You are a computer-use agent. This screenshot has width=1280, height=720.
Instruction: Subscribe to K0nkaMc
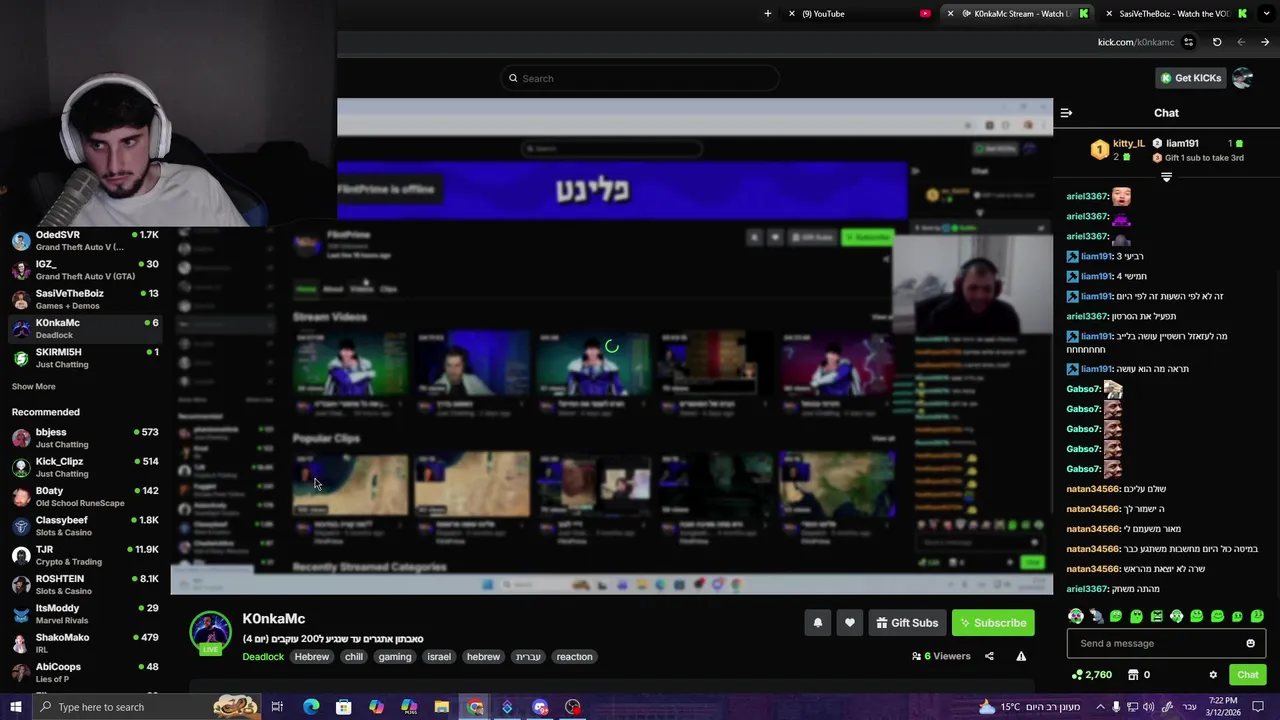(x=993, y=623)
